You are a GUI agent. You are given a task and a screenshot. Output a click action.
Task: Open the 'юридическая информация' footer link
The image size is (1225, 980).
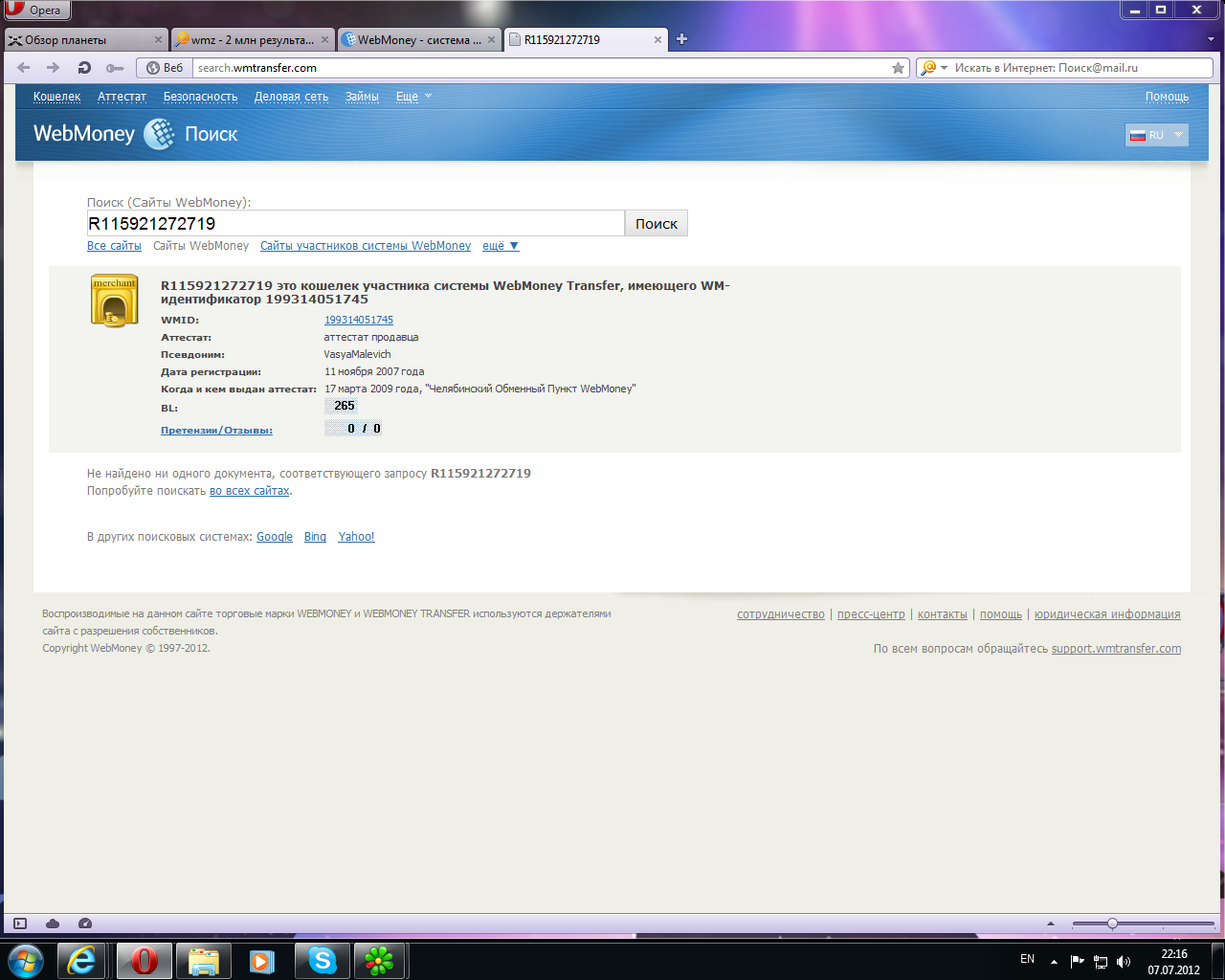click(1107, 614)
